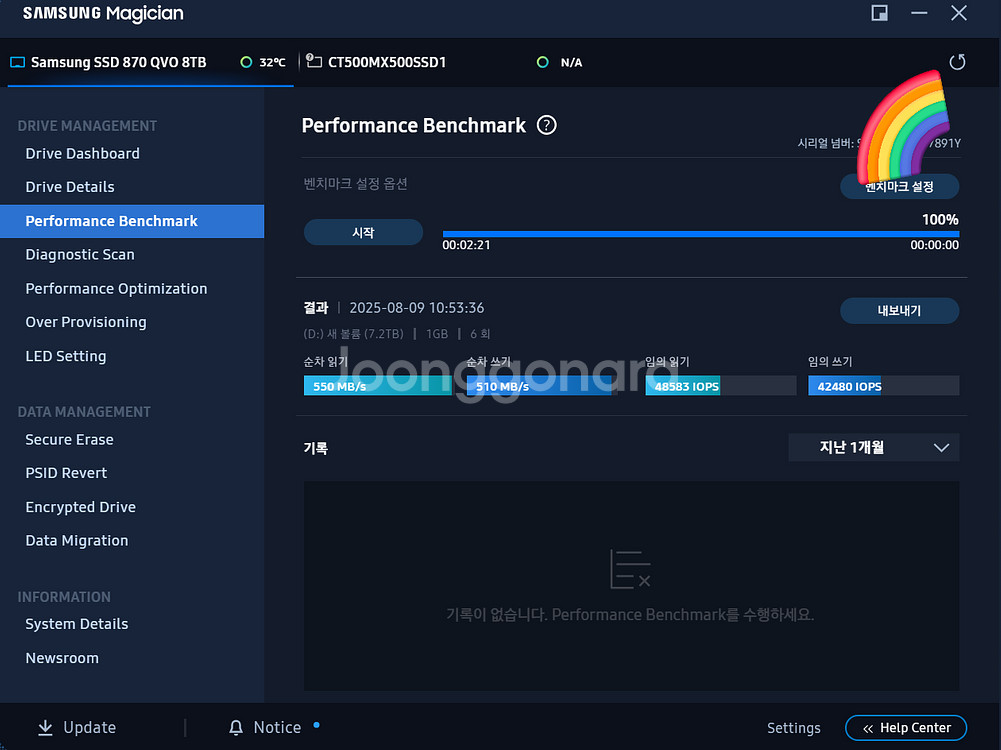Viewport: 1001px width, 750px height.
Task: Click the 벤치마크 설정 button
Action: click(x=899, y=186)
